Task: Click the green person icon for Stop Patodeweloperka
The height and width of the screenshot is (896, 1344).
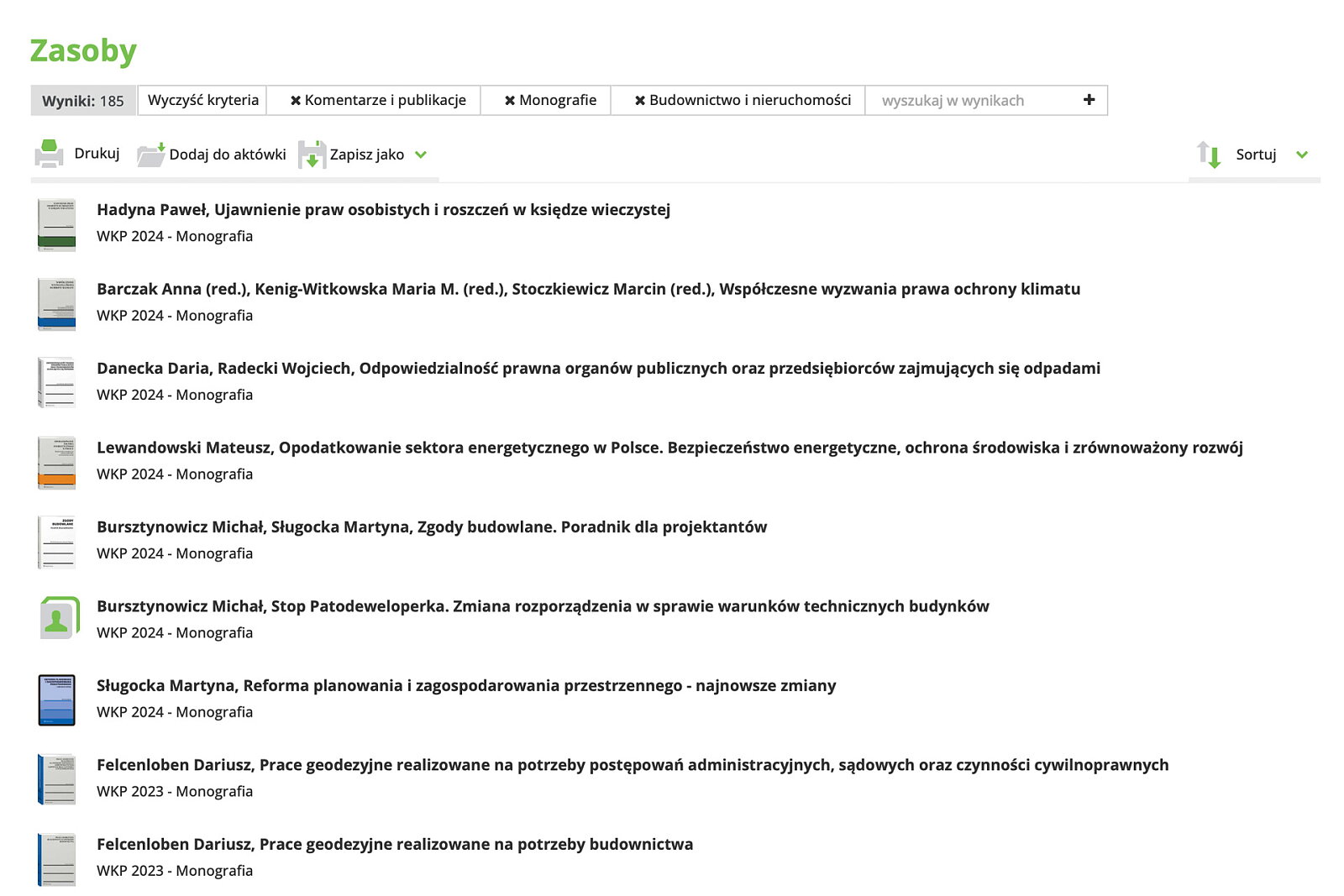Action: pos(60,618)
